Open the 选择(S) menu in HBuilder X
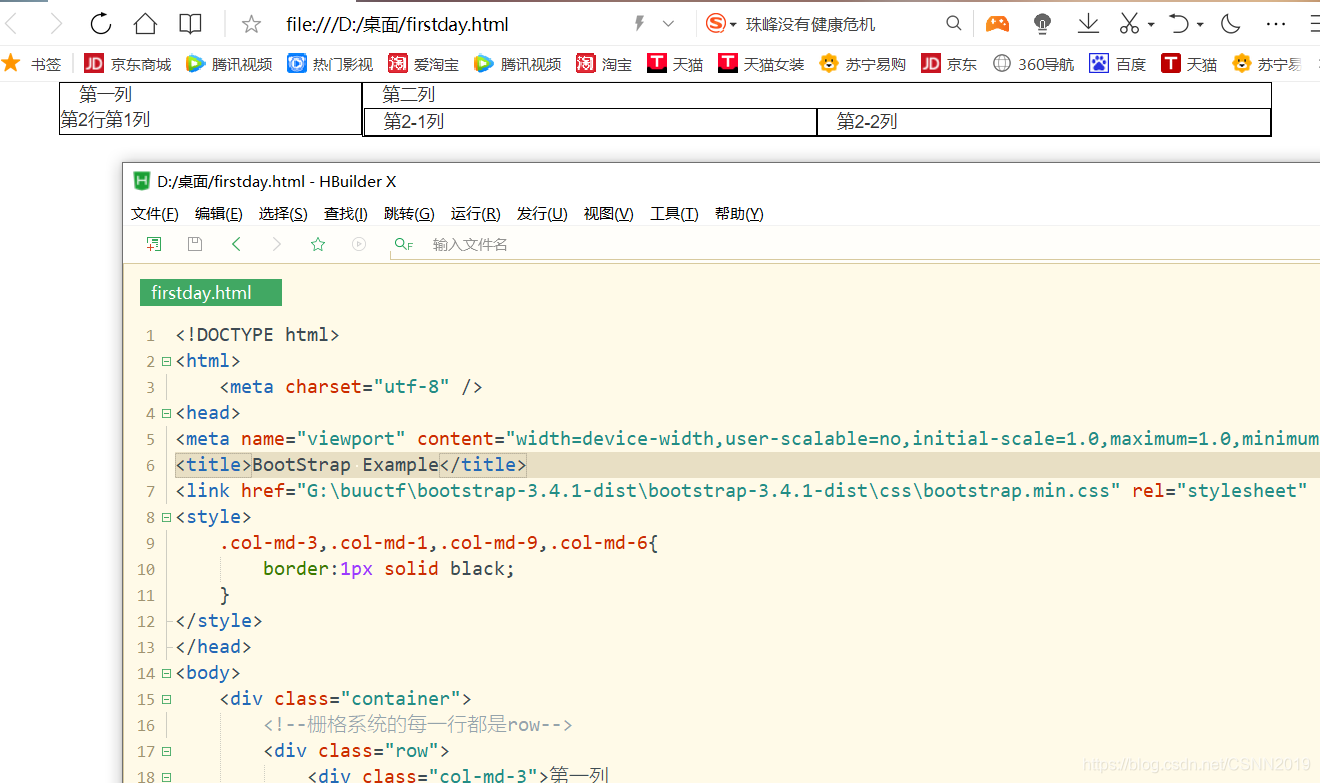Image resolution: width=1320 pixels, height=783 pixels. click(x=283, y=213)
